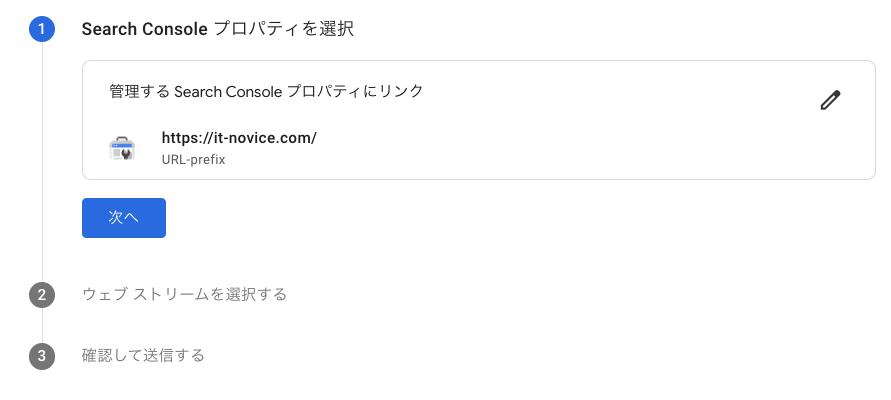Click the it-novice.com domain text

coord(262,138)
